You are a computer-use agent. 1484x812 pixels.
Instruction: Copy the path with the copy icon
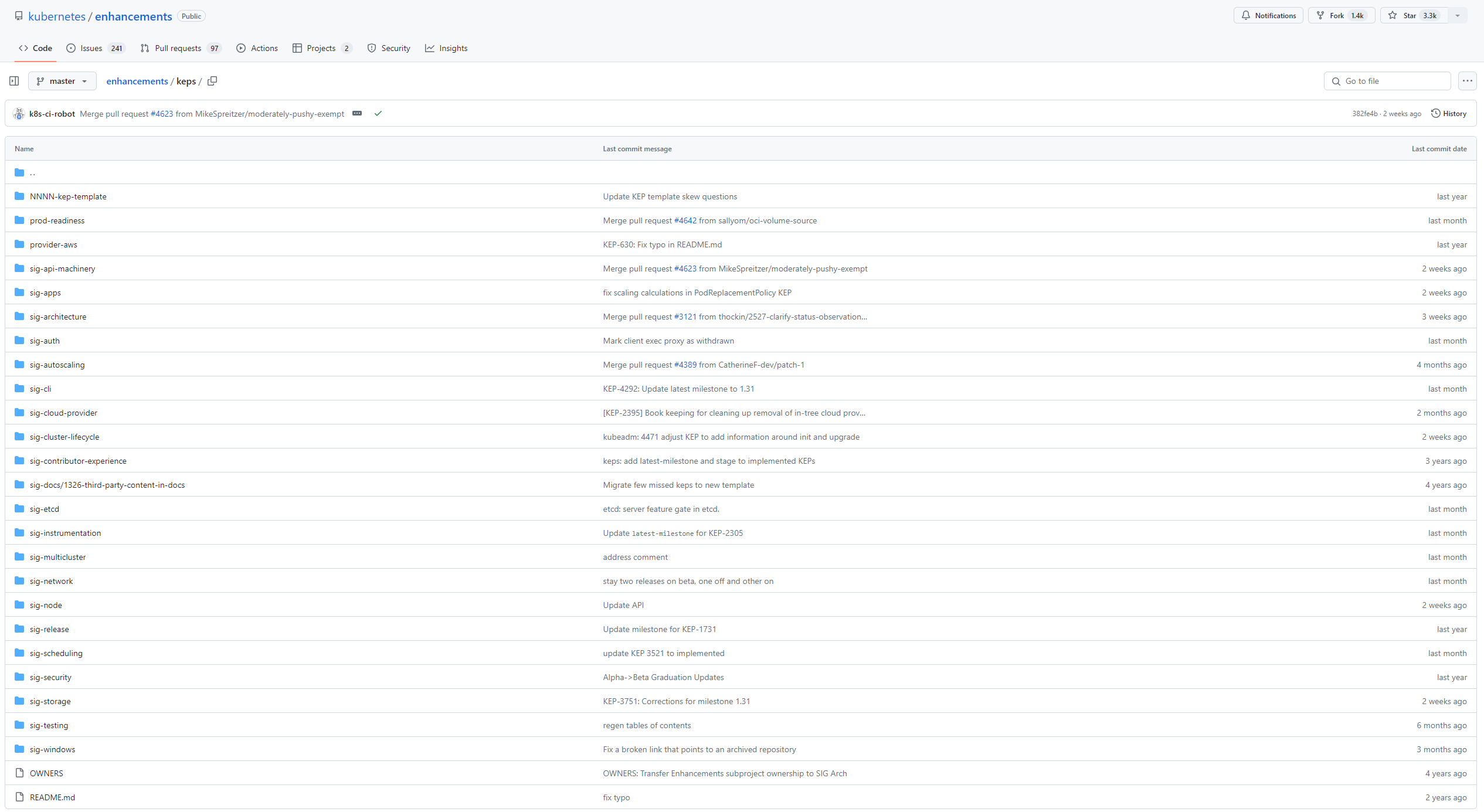[x=212, y=81]
